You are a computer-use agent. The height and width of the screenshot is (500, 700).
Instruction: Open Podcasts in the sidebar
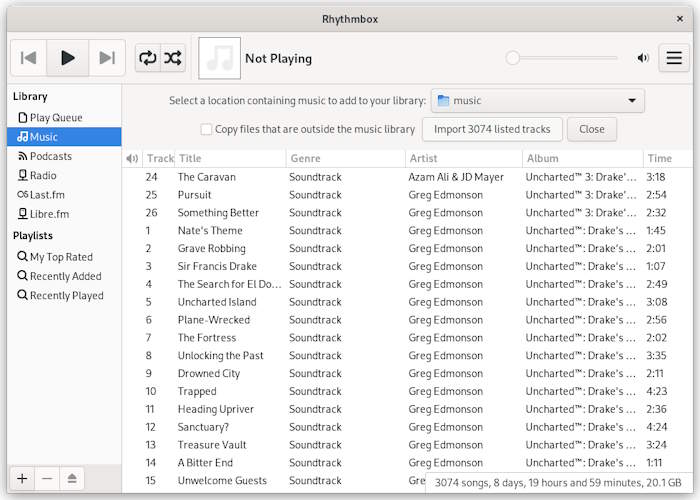(x=64, y=156)
